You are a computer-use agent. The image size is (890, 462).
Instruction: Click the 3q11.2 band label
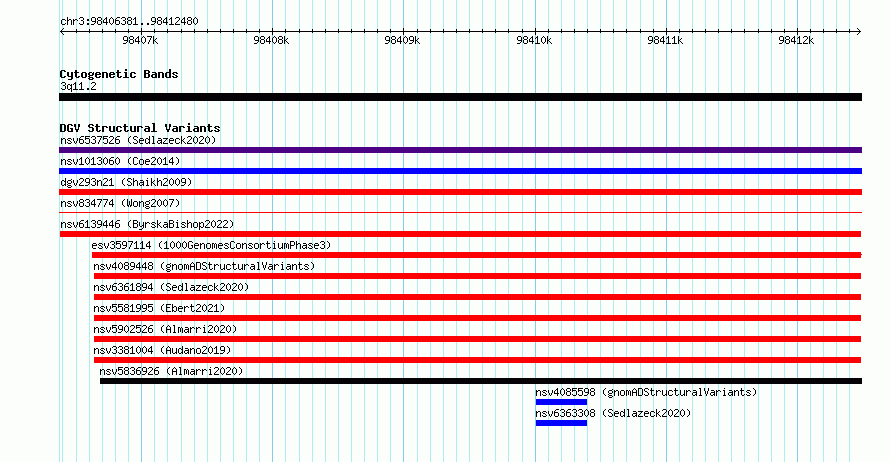pos(78,86)
